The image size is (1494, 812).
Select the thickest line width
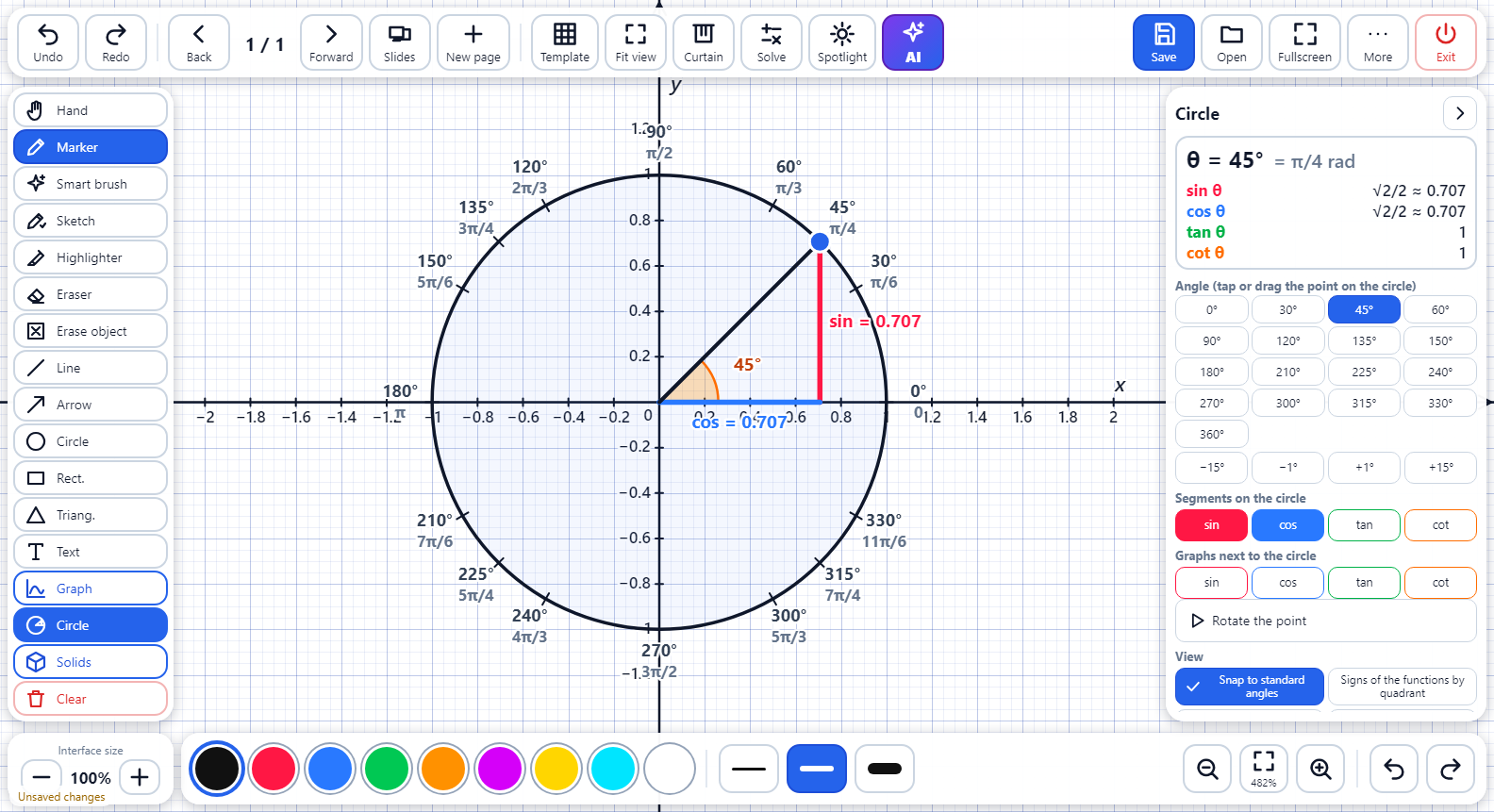(x=885, y=769)
